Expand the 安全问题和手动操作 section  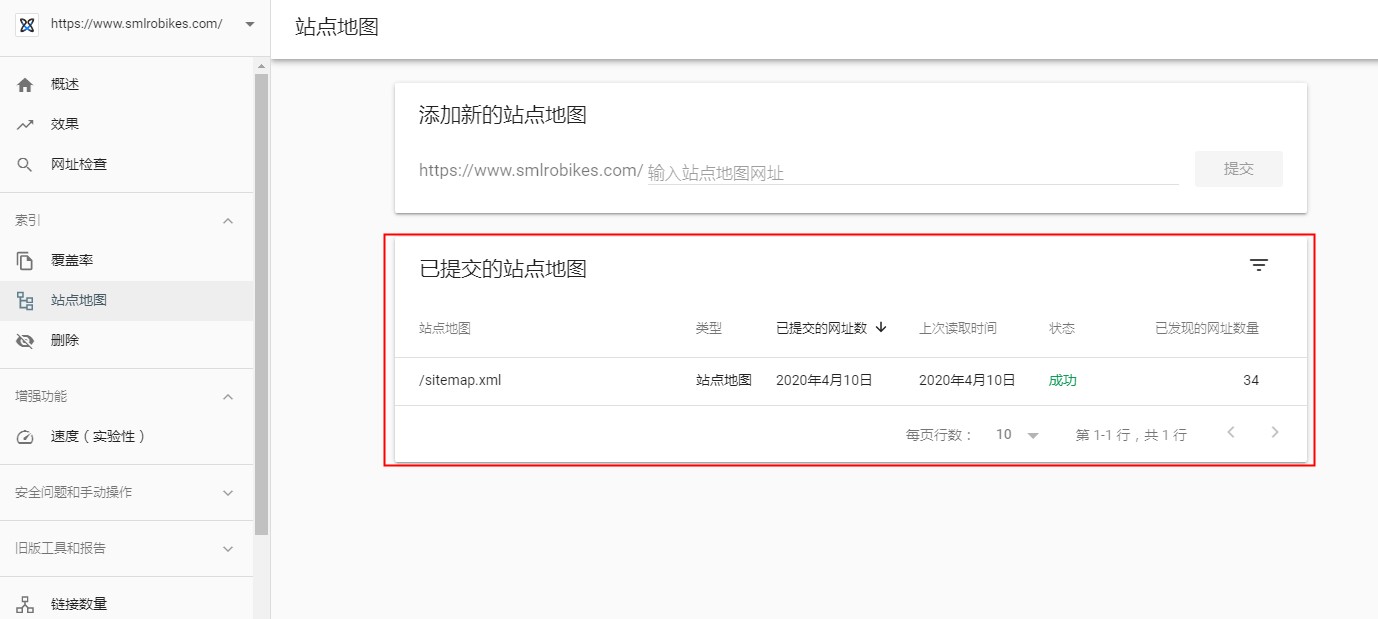coord(228,493)
